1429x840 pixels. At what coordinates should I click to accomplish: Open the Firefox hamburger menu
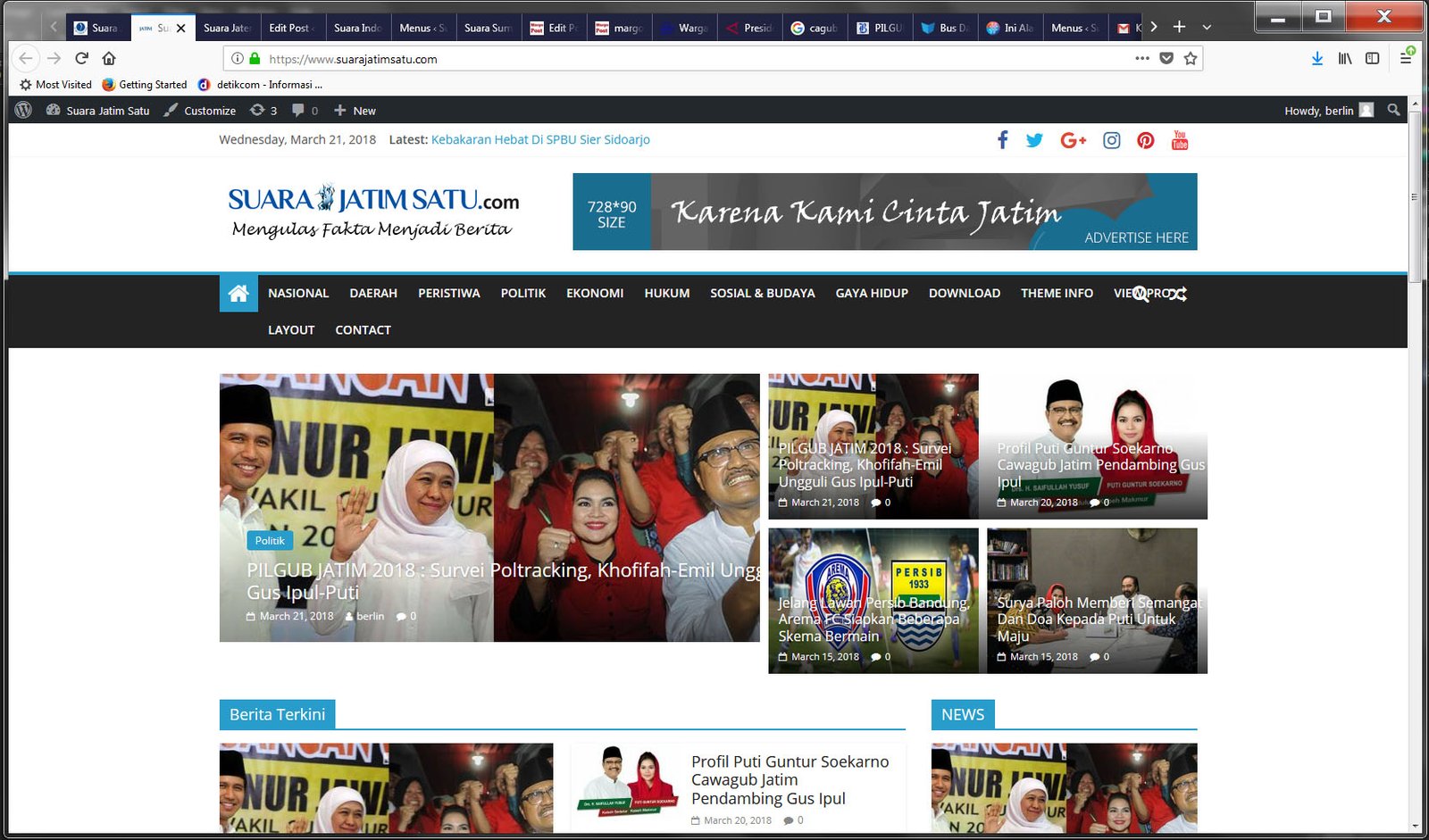pyautogui.click(x=1406, y=59)
